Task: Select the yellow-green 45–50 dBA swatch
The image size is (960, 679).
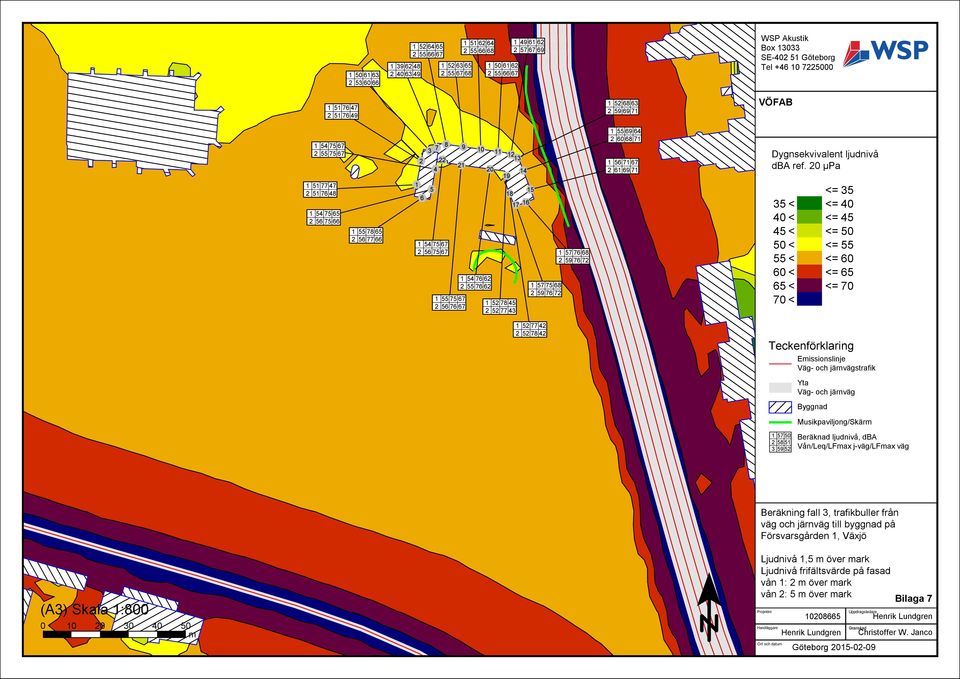Action: pos(810,231)
